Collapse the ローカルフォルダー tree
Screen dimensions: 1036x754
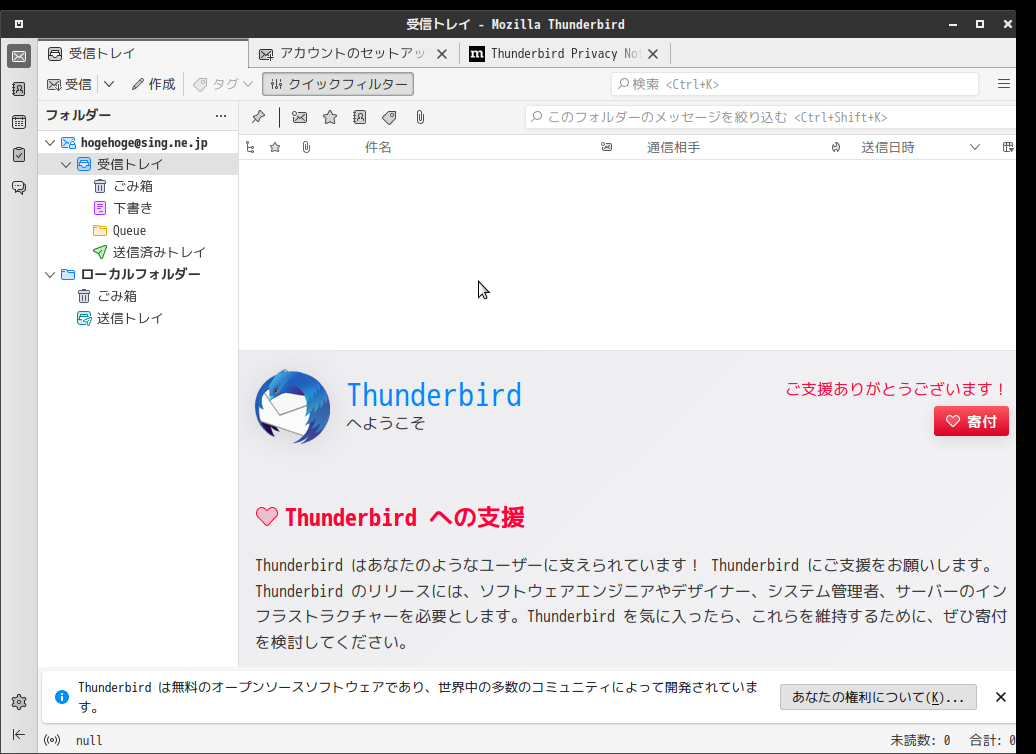[x=50, y=274]
